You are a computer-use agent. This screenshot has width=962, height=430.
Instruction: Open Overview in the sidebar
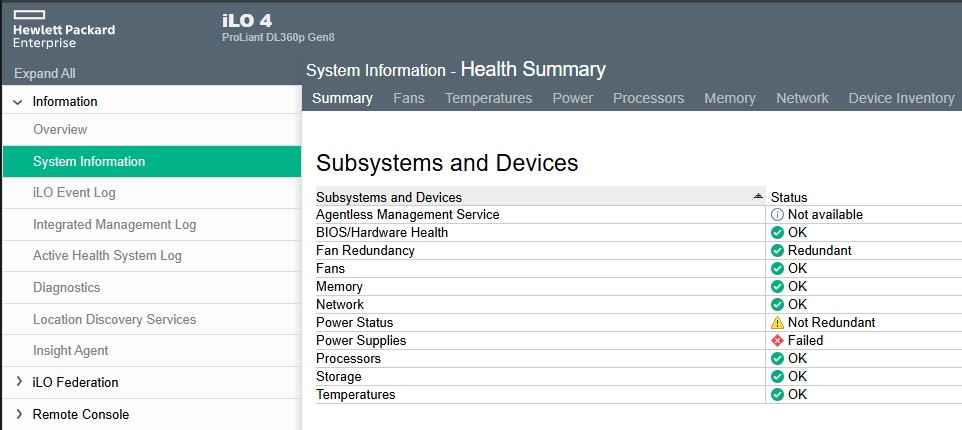152,129
